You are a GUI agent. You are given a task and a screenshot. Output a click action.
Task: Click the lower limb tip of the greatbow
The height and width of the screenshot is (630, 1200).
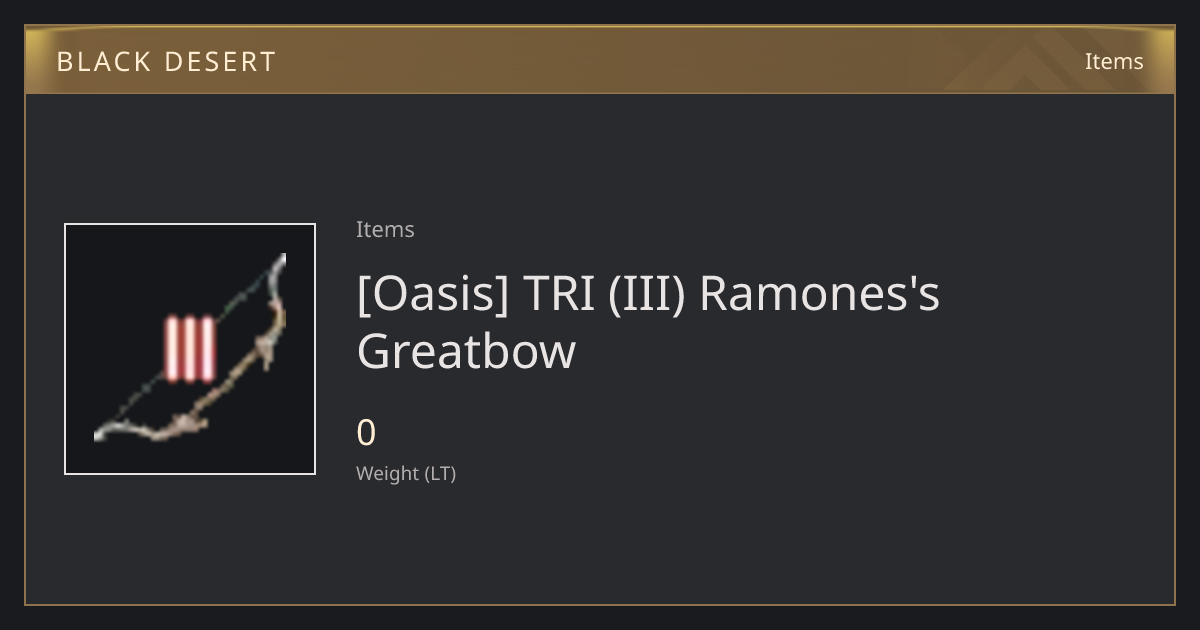(x=104, y=432)
